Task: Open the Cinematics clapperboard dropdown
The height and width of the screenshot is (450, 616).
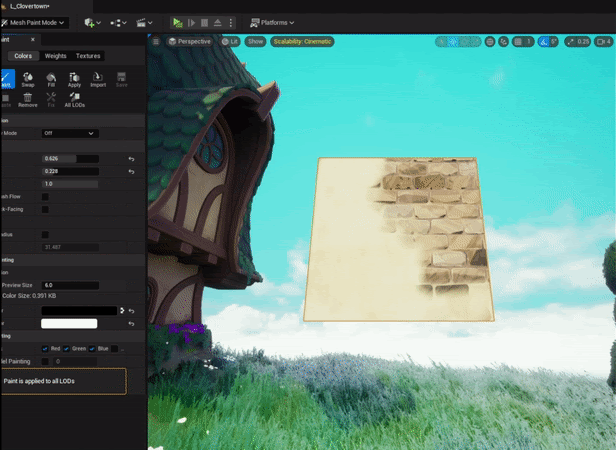Action: pyautogui.click(x=144, y=23)
